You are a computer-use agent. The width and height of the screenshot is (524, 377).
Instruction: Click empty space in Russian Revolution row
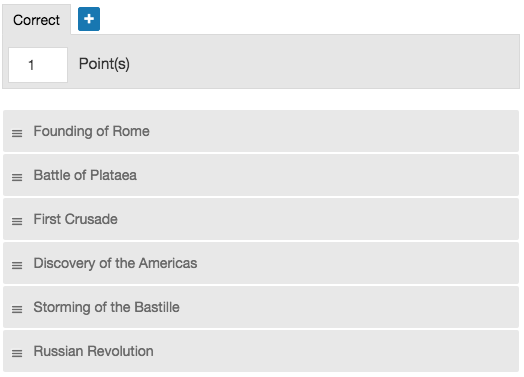[334, 351]
